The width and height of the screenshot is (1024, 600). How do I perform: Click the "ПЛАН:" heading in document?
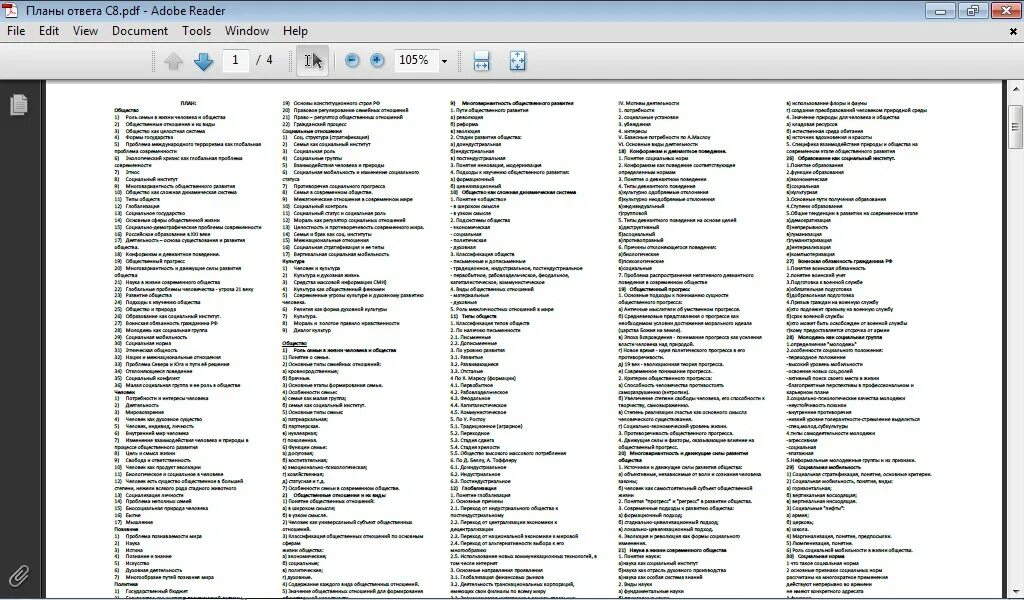tap(188, 103)
